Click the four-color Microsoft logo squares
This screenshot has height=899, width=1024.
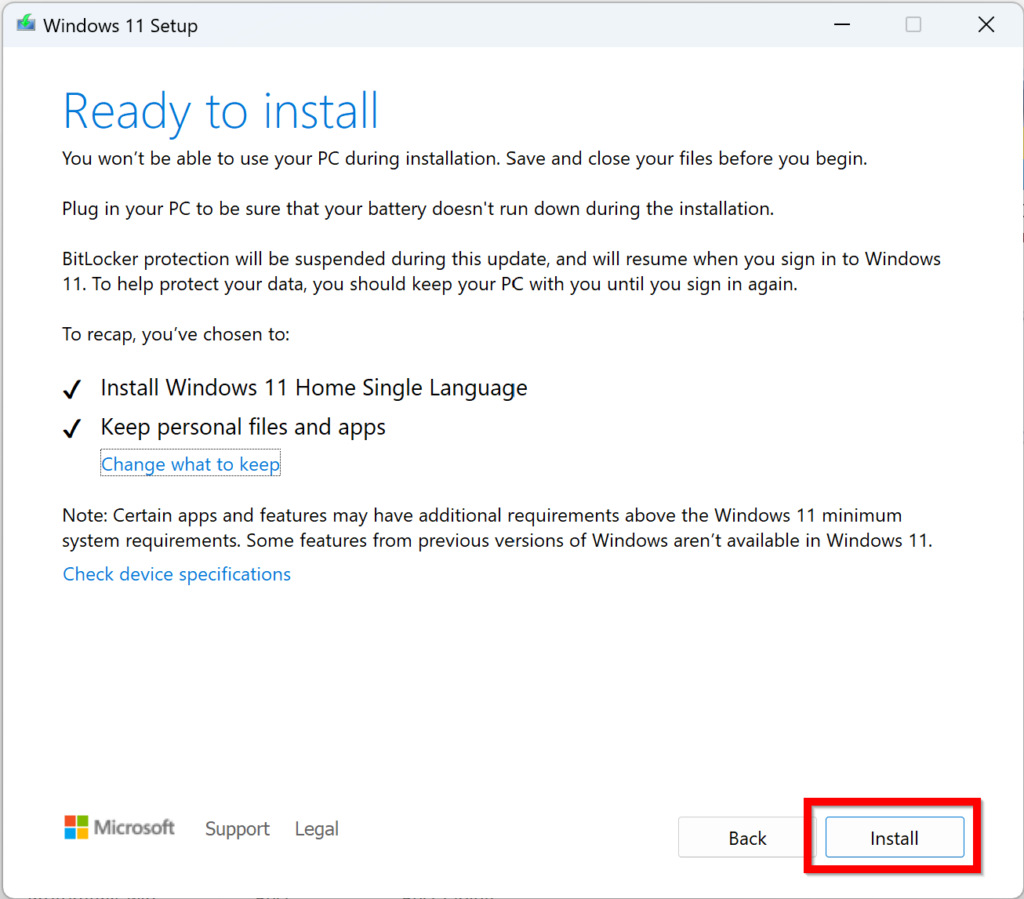click(x=76, y=827)
